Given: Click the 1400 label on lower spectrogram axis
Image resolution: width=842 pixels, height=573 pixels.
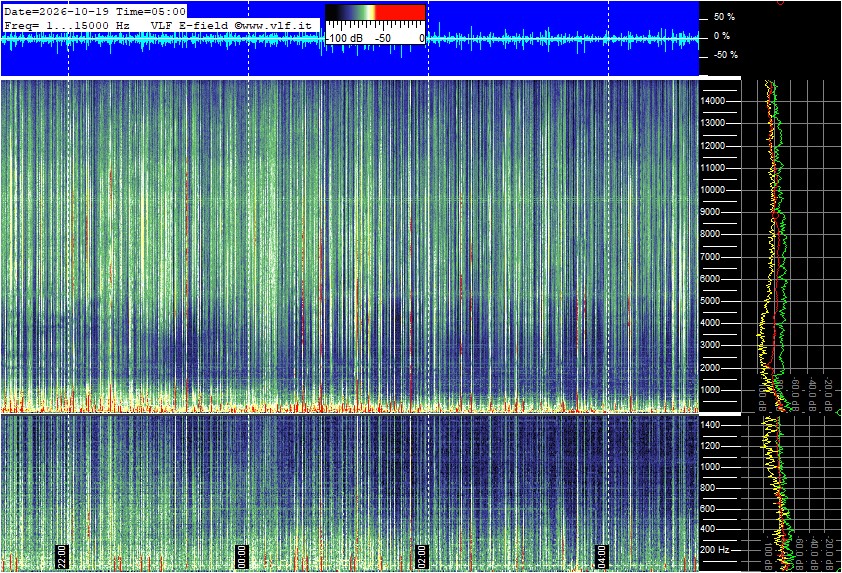Looking at the screenshot, I should 709,425.
